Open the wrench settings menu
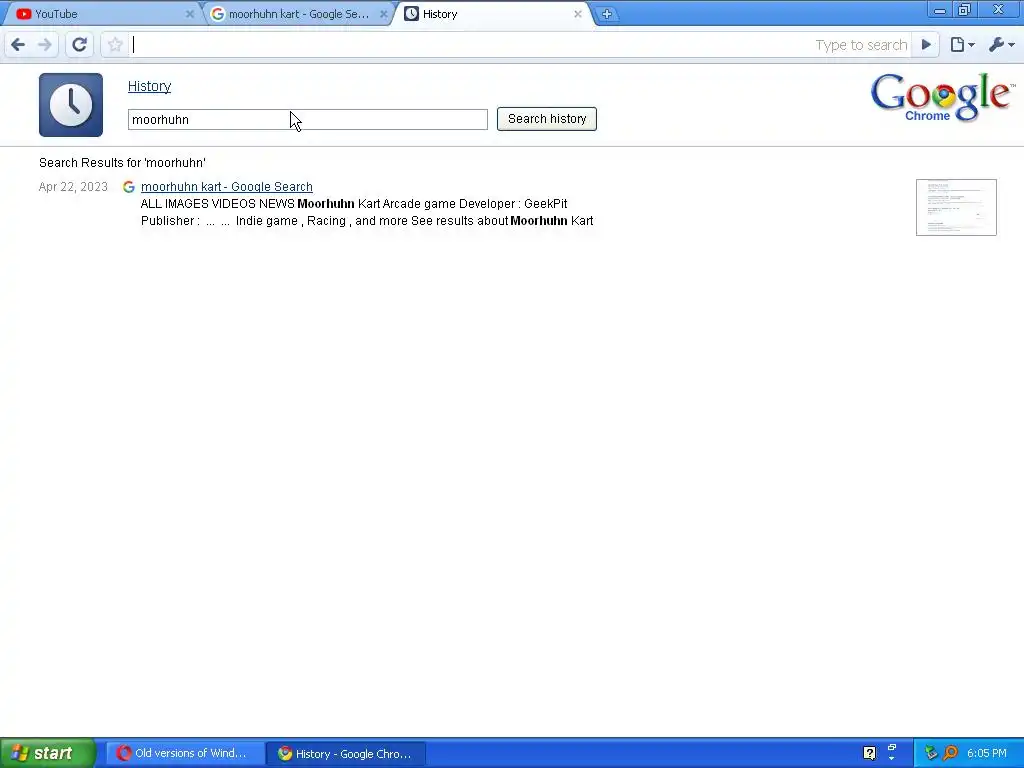This screenshot has width=1024, height=768. 1001,45
